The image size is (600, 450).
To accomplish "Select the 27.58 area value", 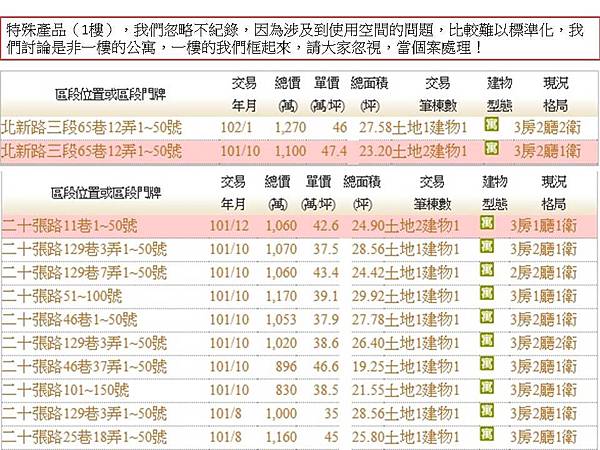I will pos(375,127).
